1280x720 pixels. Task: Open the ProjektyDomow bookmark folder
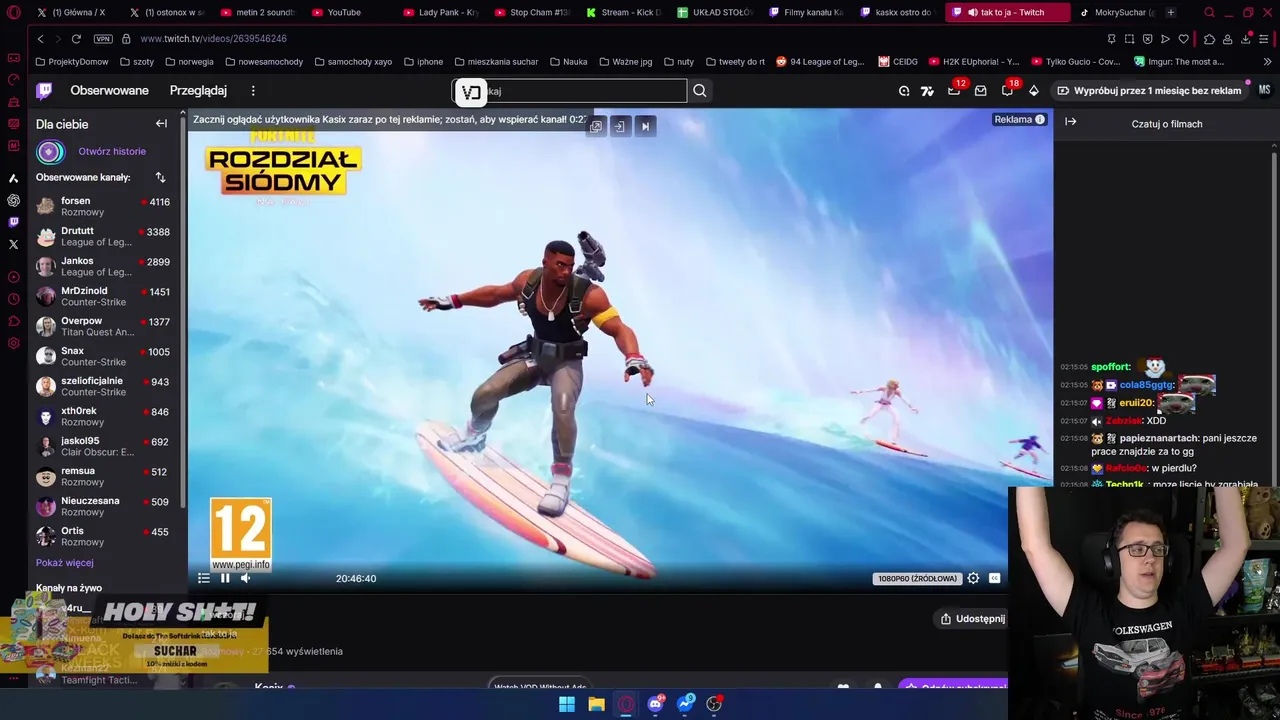pyautogui.click(x=71, y=62)
